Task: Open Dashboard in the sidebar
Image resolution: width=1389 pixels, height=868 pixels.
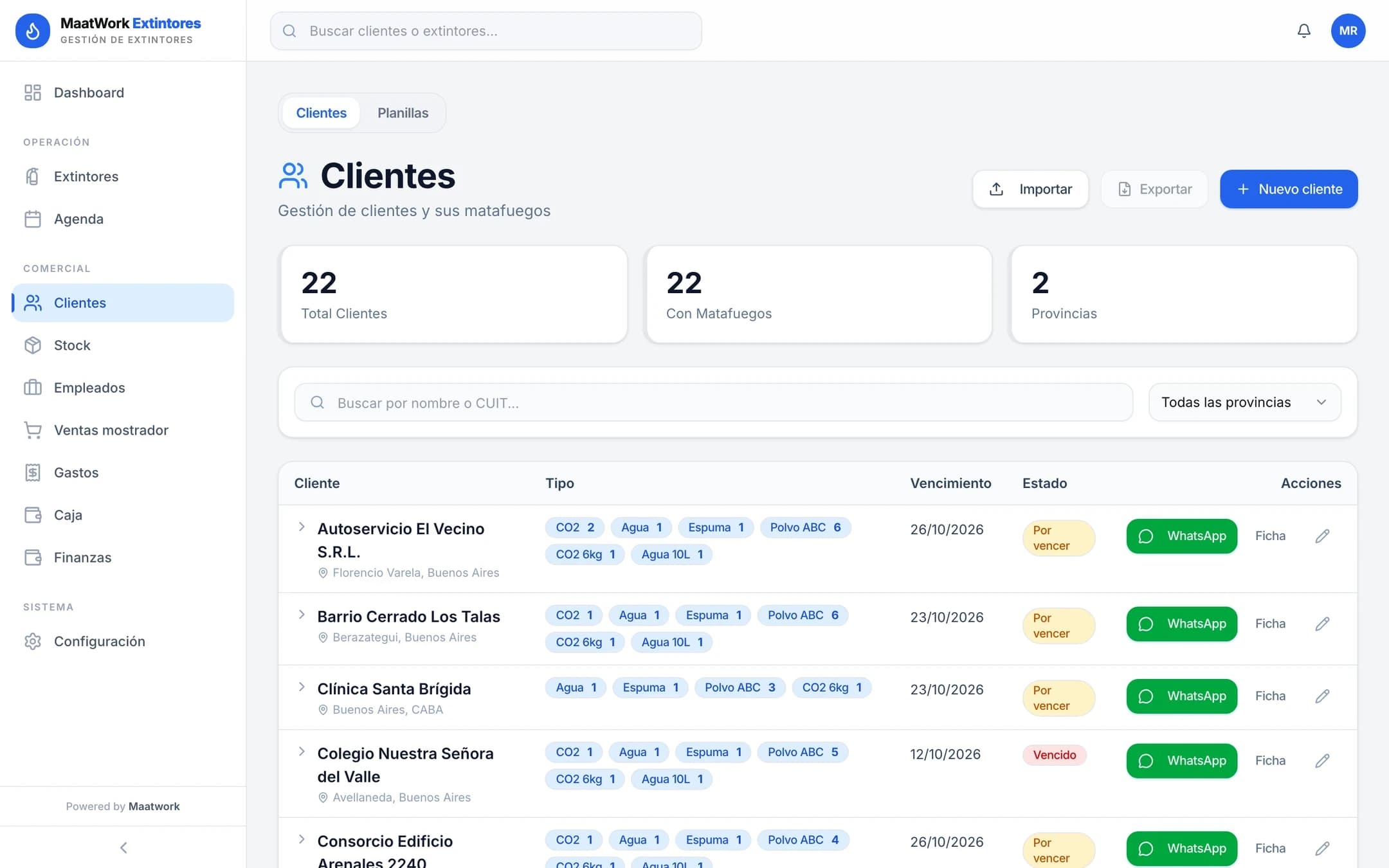Action: pos(123,93)
